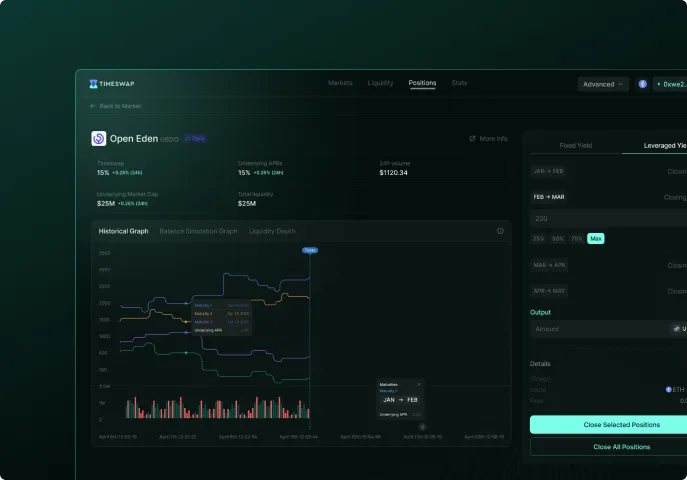Open the Liquidity nav tab

[x=380, y=83]
